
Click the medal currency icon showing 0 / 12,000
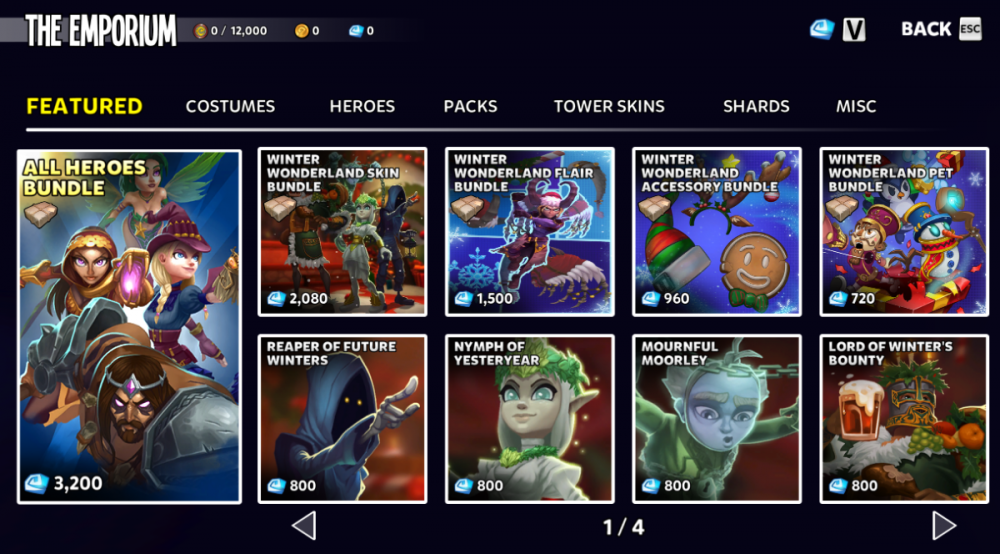pos(200,31)
